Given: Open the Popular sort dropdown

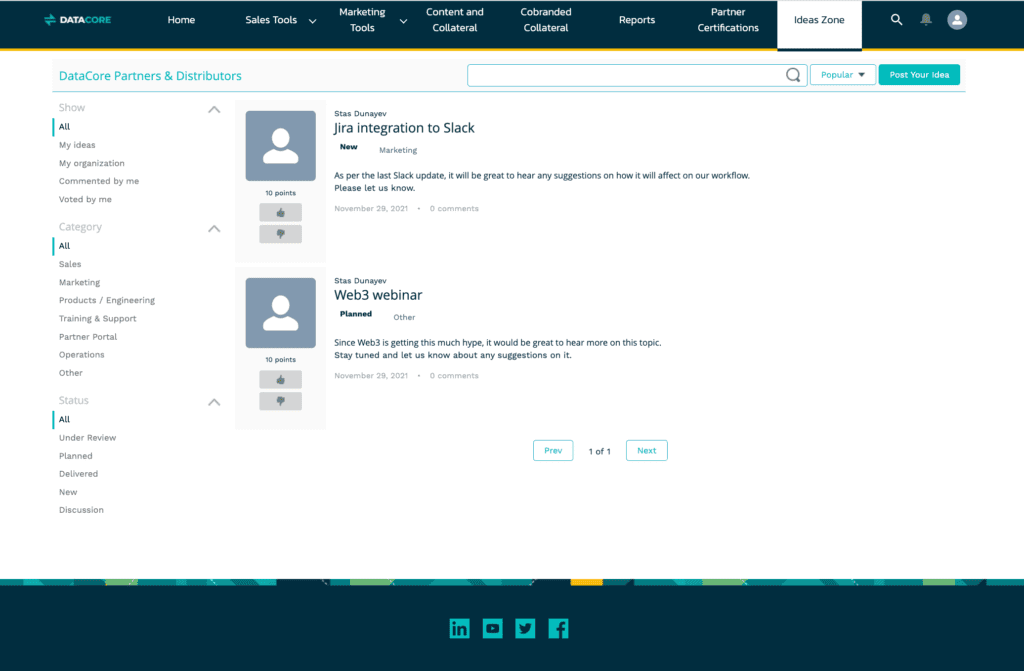Looking at the screenshot, I should (842, 75).
